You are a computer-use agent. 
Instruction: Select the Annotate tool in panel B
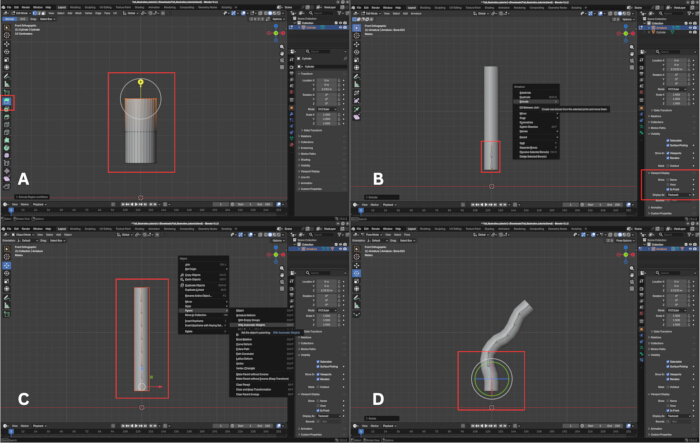pyautogui.click(x=357, y=76)
